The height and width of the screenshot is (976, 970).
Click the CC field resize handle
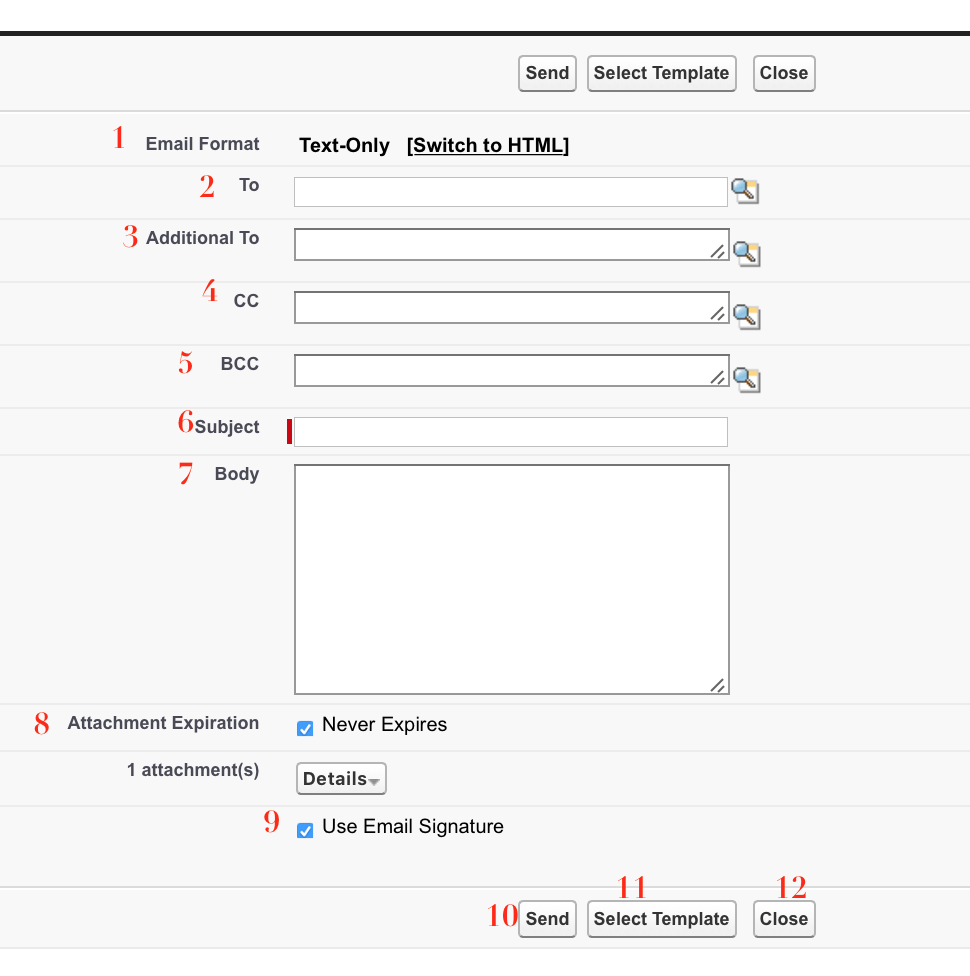(x=718, y=314)
